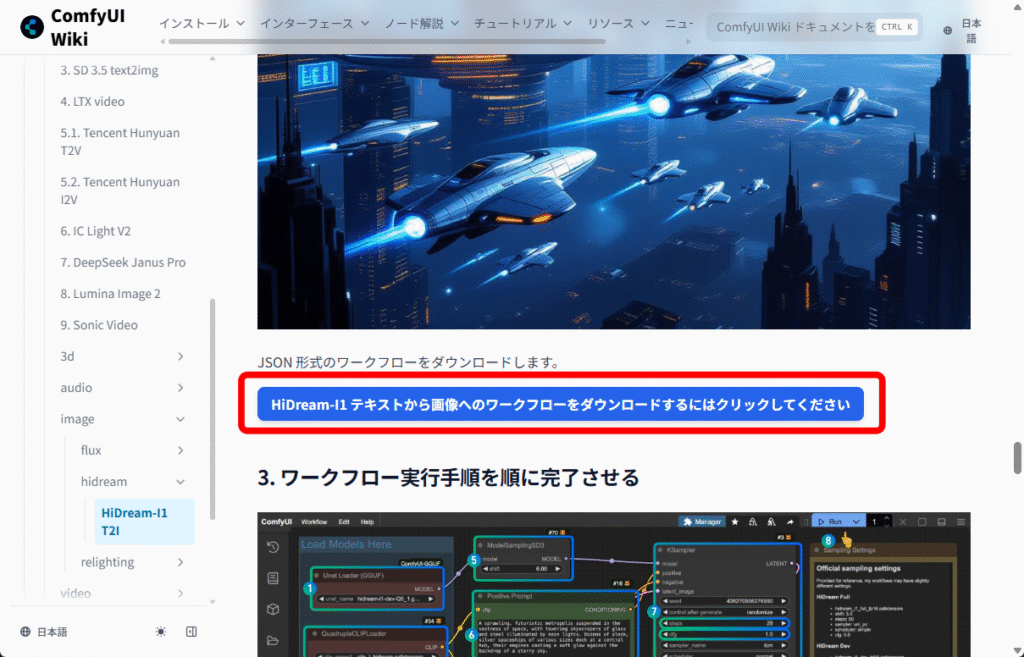Open the インストール navigation menu
Image resolution: width=1024 pixels, height=657 pixels.
pos(202,23)
